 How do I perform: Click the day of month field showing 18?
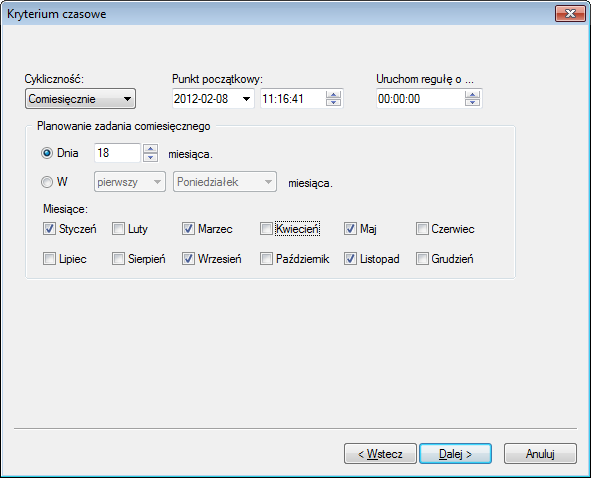[117, 153]
